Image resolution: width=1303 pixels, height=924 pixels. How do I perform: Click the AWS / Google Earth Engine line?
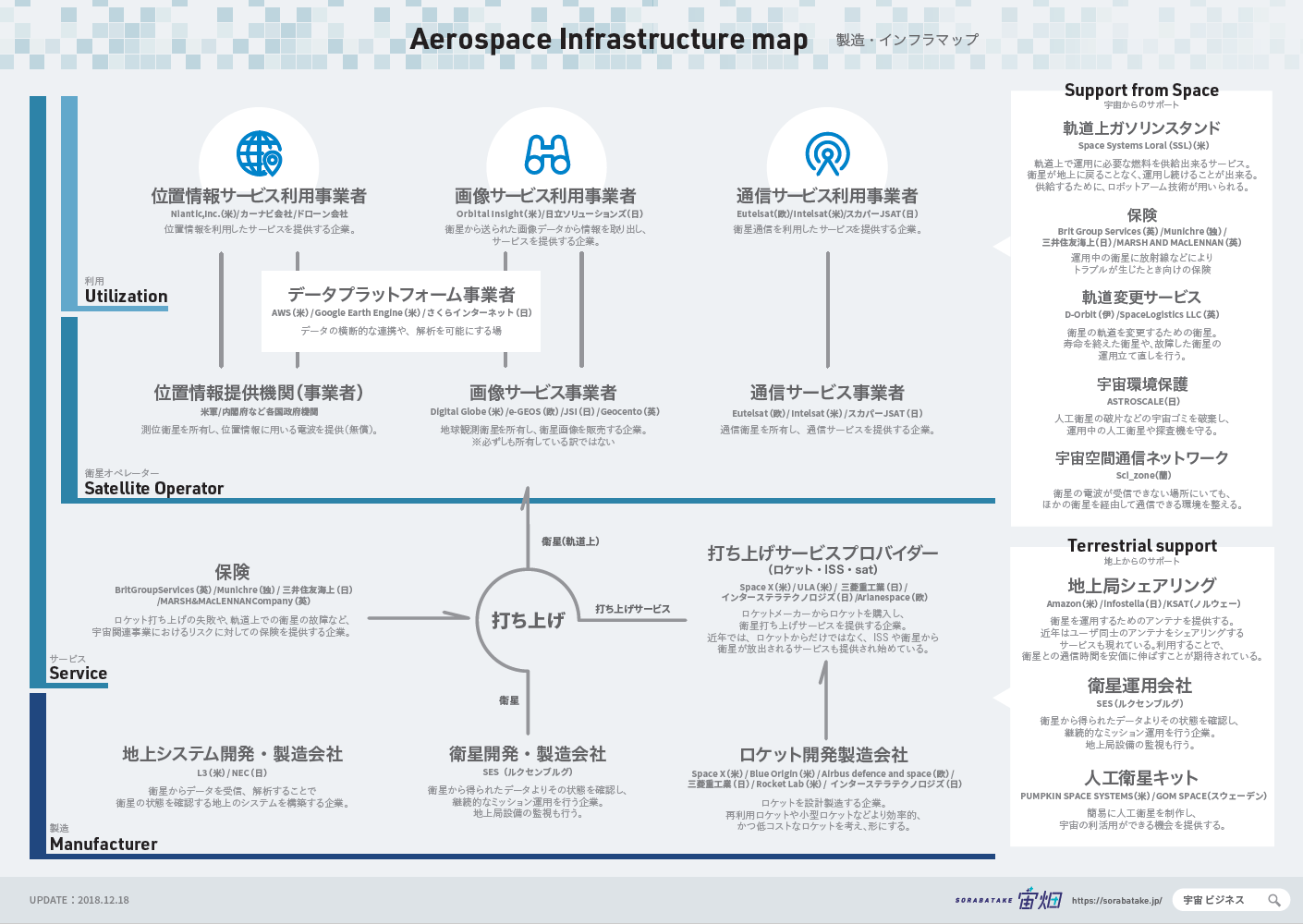(401, 313)
